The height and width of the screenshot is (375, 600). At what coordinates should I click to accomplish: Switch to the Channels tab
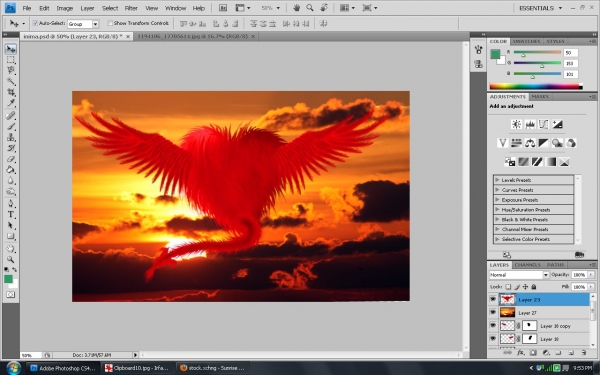click(x=528, y=265)
